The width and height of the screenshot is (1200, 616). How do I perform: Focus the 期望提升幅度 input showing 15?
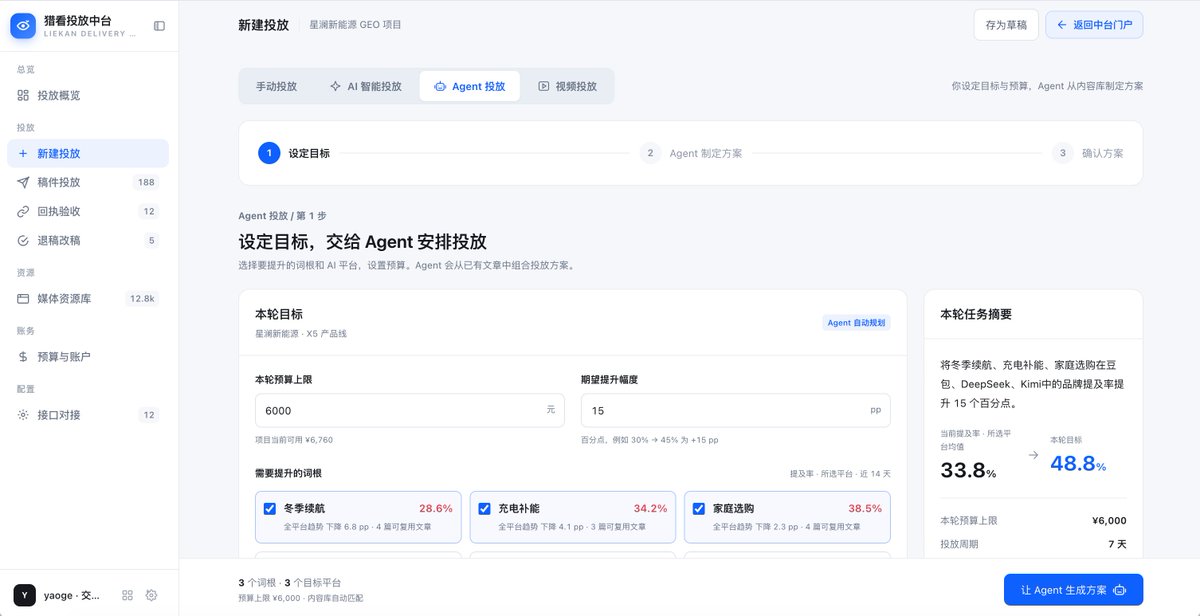click(735, 410)
